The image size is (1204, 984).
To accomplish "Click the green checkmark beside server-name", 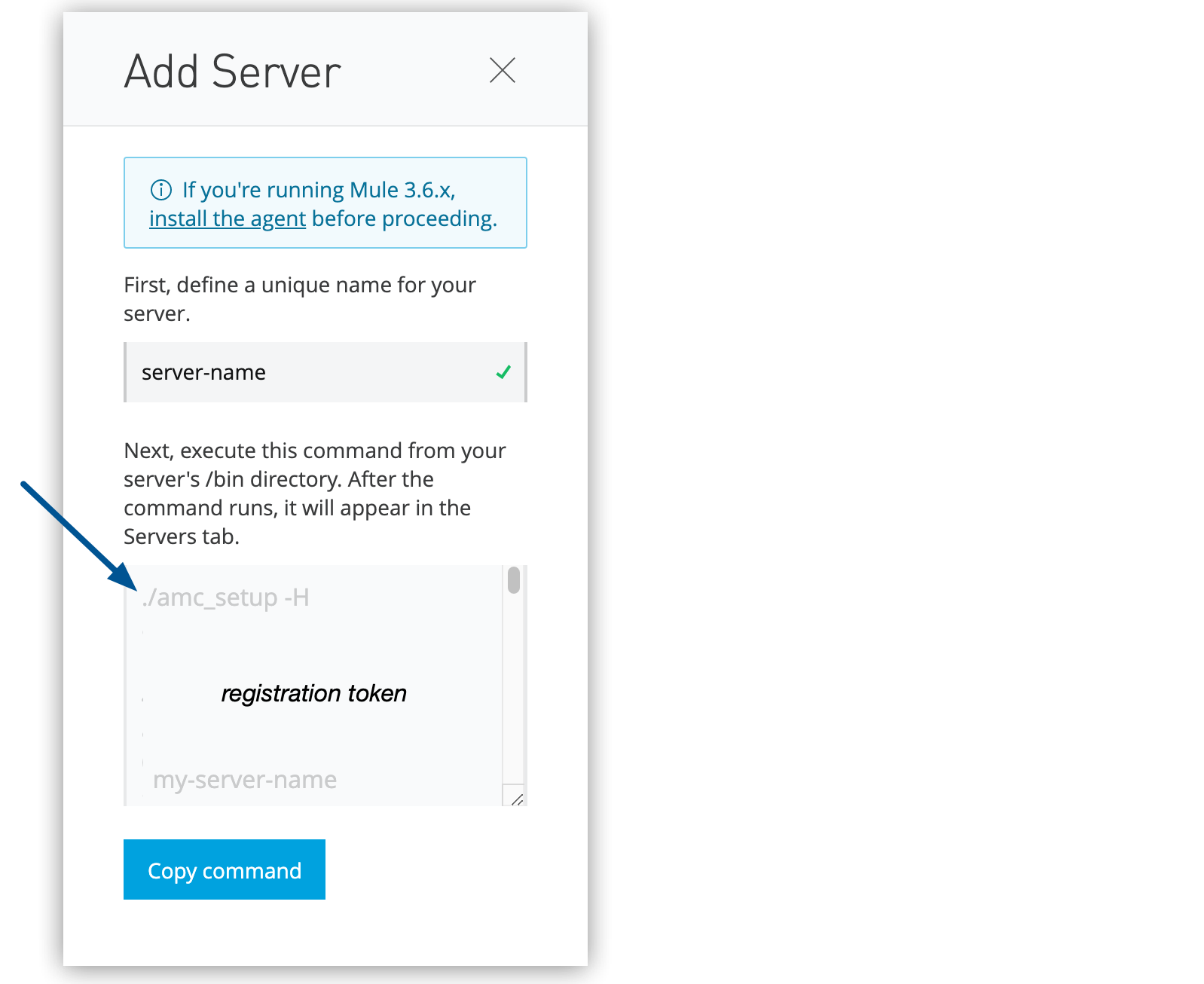I will (x=503, y=371).
